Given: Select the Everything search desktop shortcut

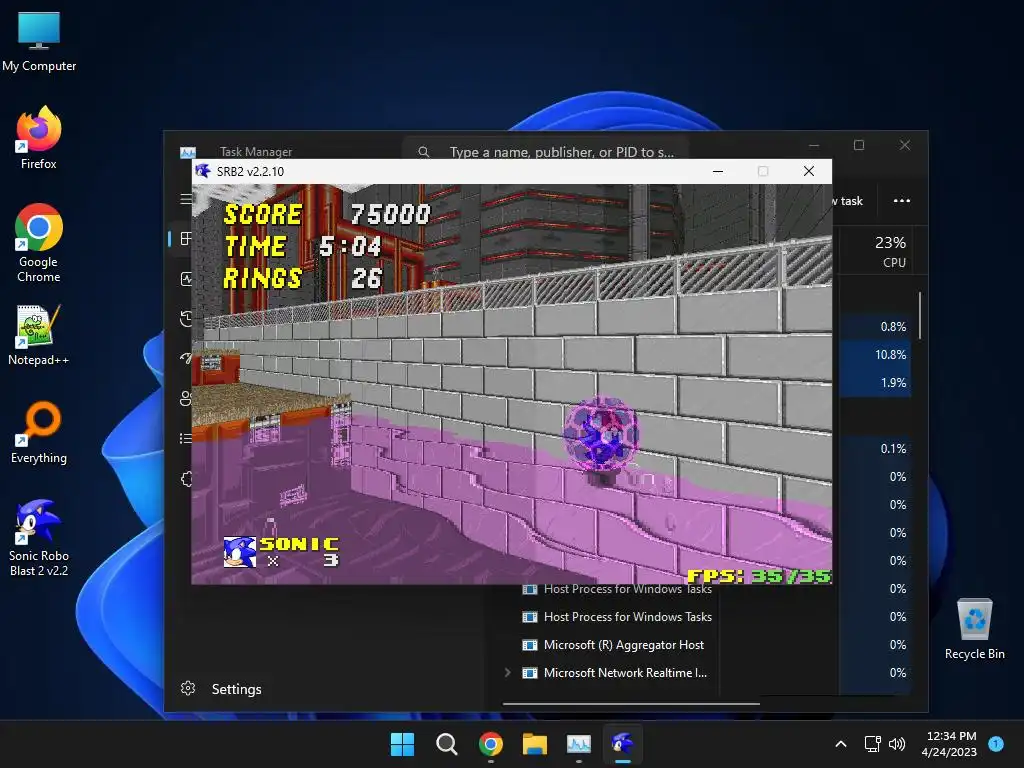Looking at the screenshot, I should point(39,432).
